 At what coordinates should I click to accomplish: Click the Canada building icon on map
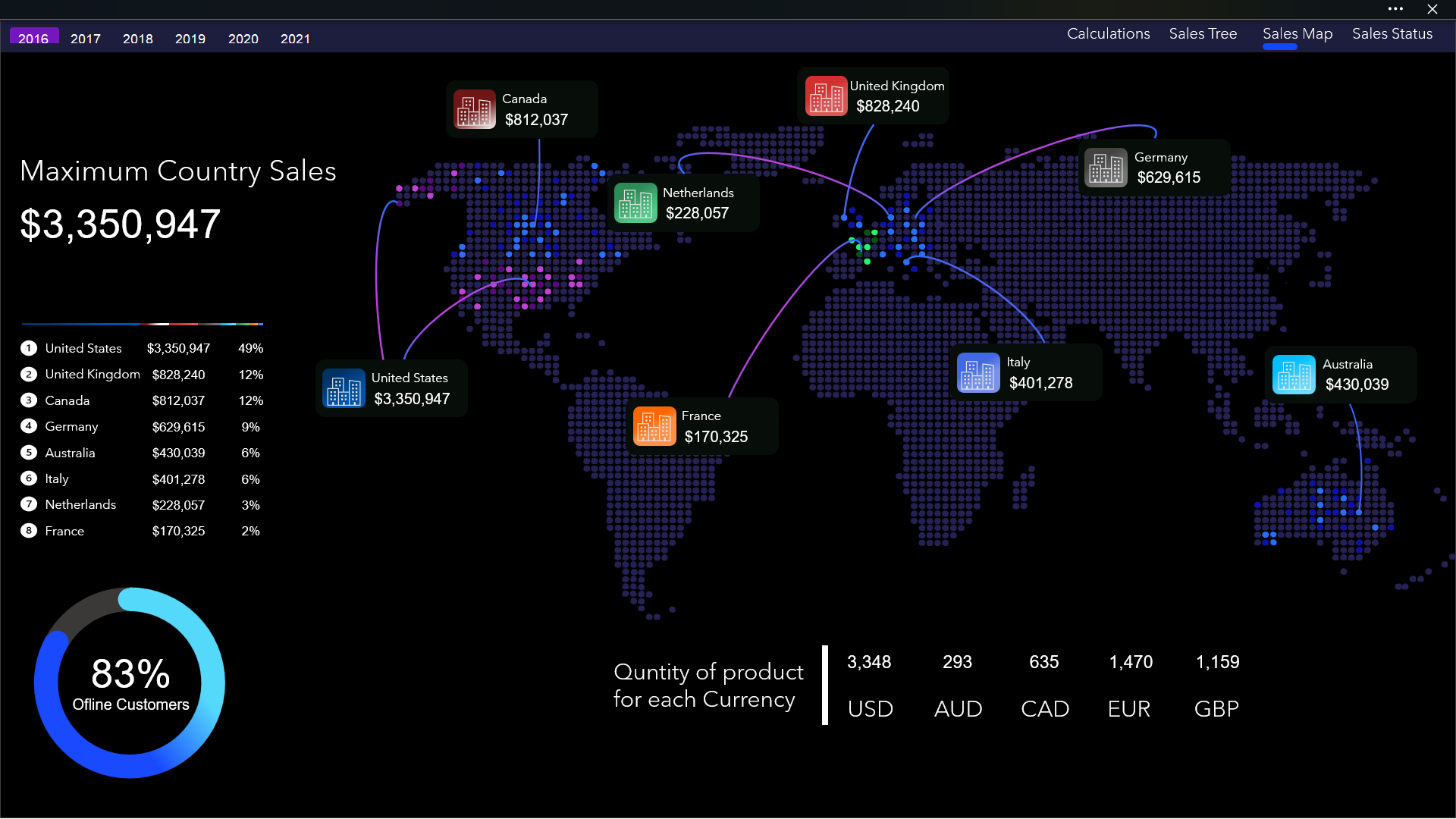475,109
